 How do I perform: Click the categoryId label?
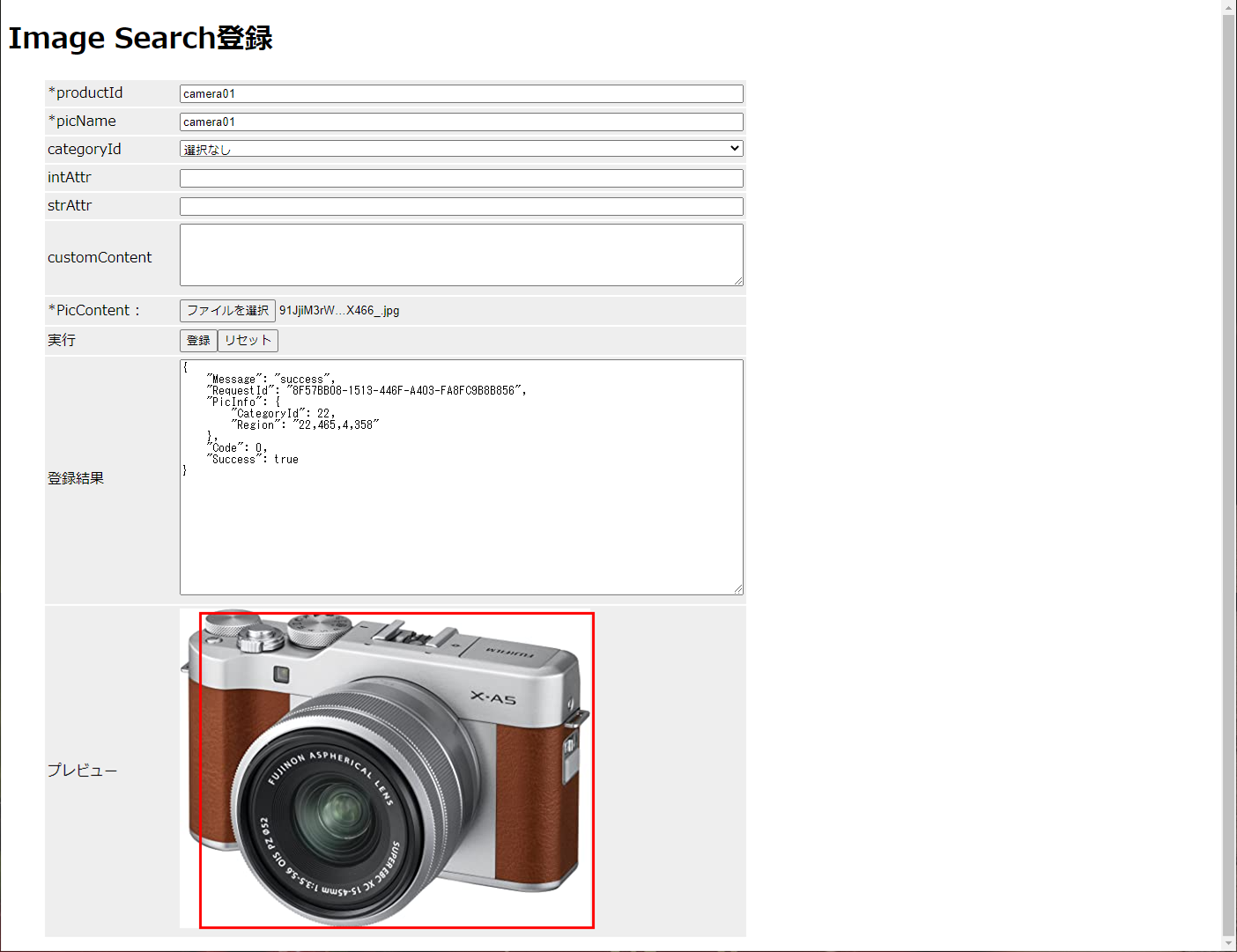pos(85,150)
